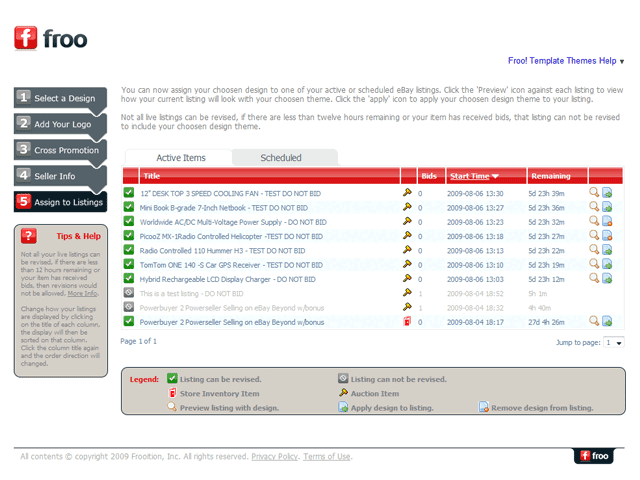Go to step 3 Cross Promotion

pos(60,150)
